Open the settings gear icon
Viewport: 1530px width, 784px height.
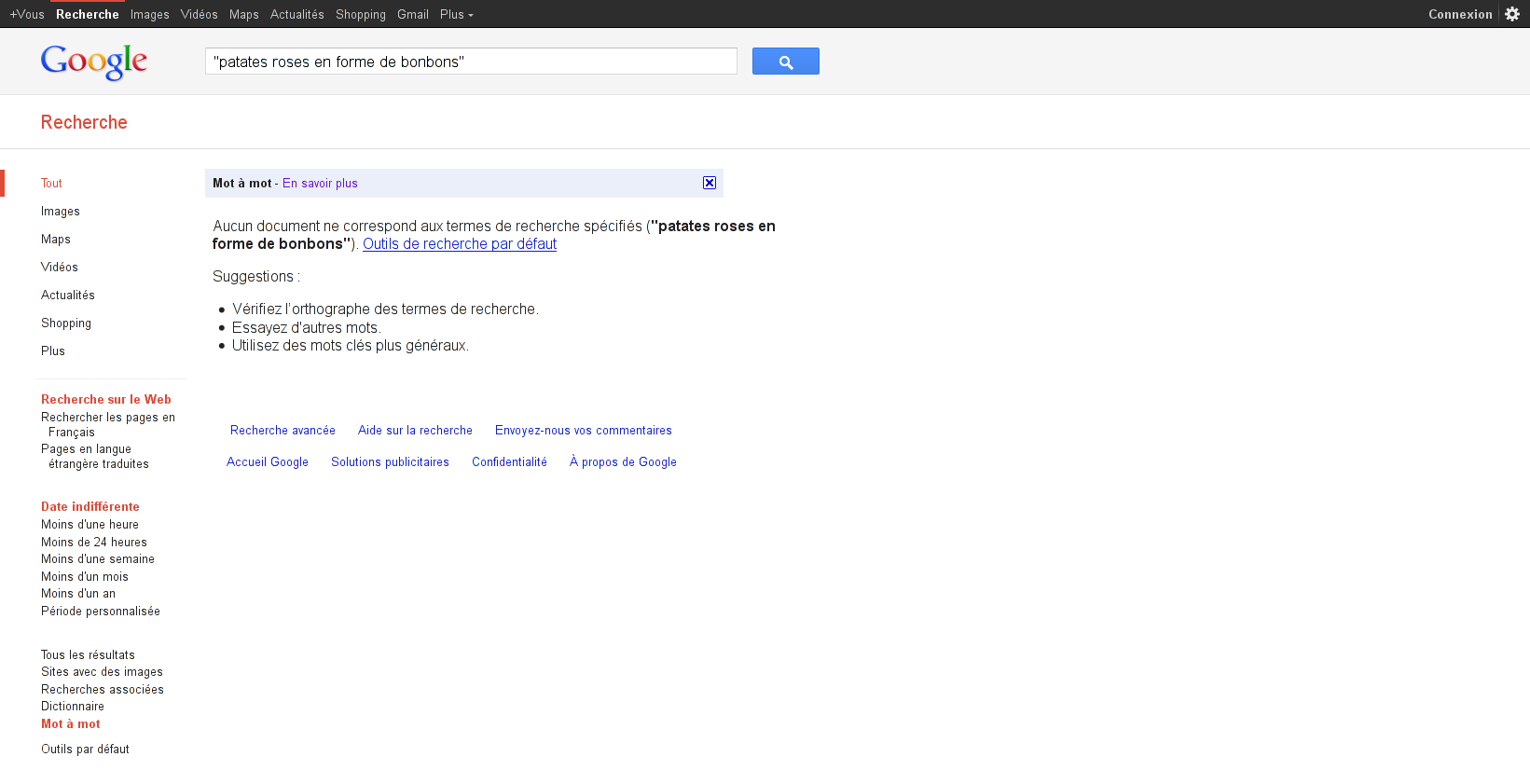[x=1512, y=14]
